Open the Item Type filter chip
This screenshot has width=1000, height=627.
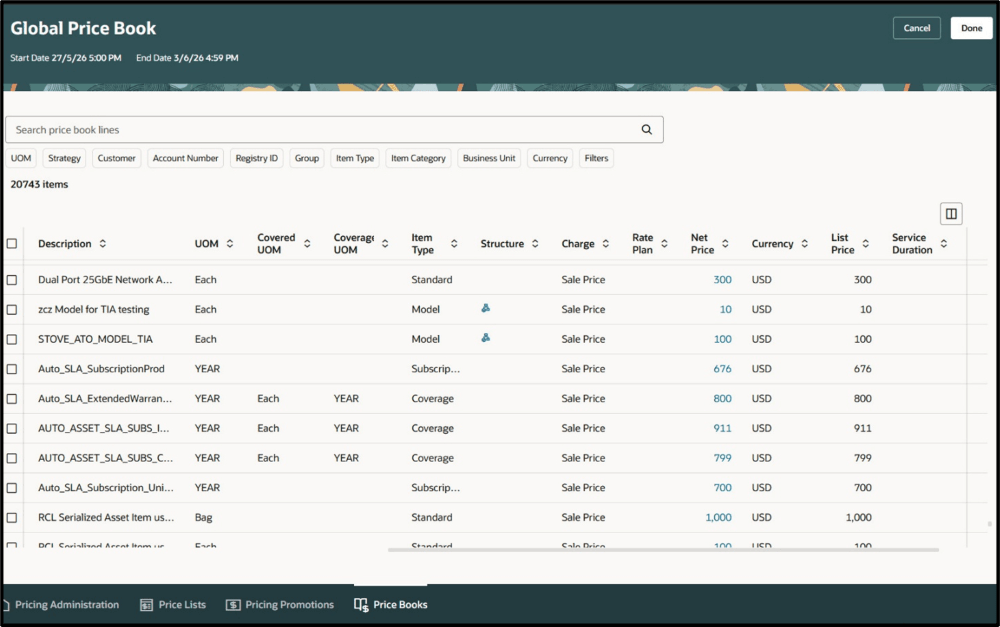[355, 158]
